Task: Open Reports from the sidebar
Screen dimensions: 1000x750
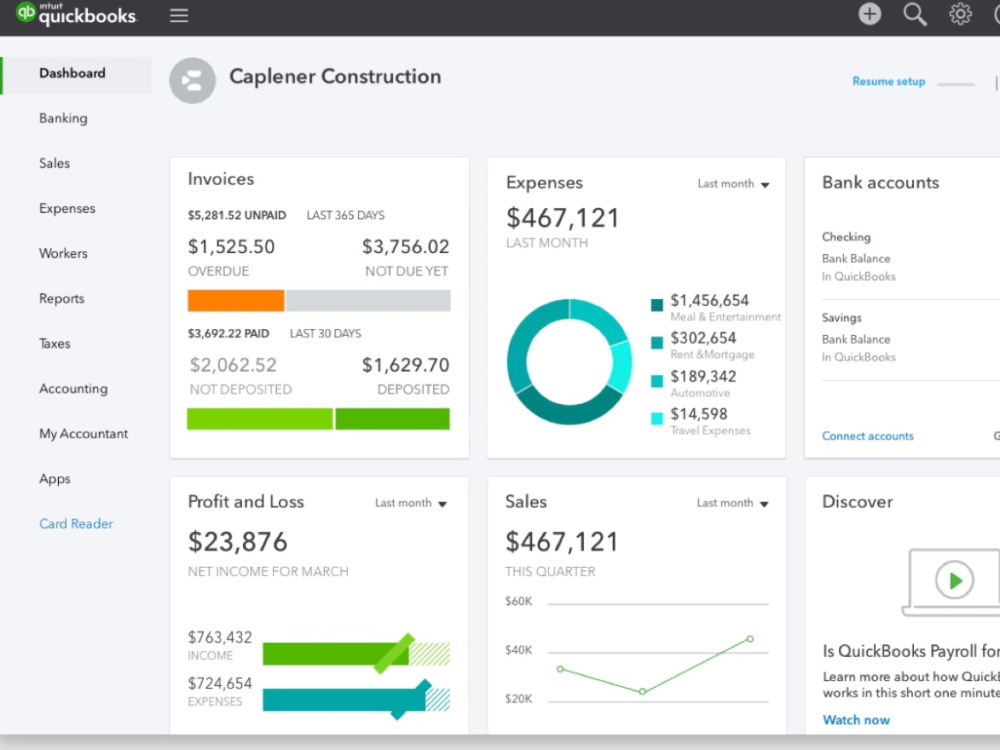Action: click(61, 298)
